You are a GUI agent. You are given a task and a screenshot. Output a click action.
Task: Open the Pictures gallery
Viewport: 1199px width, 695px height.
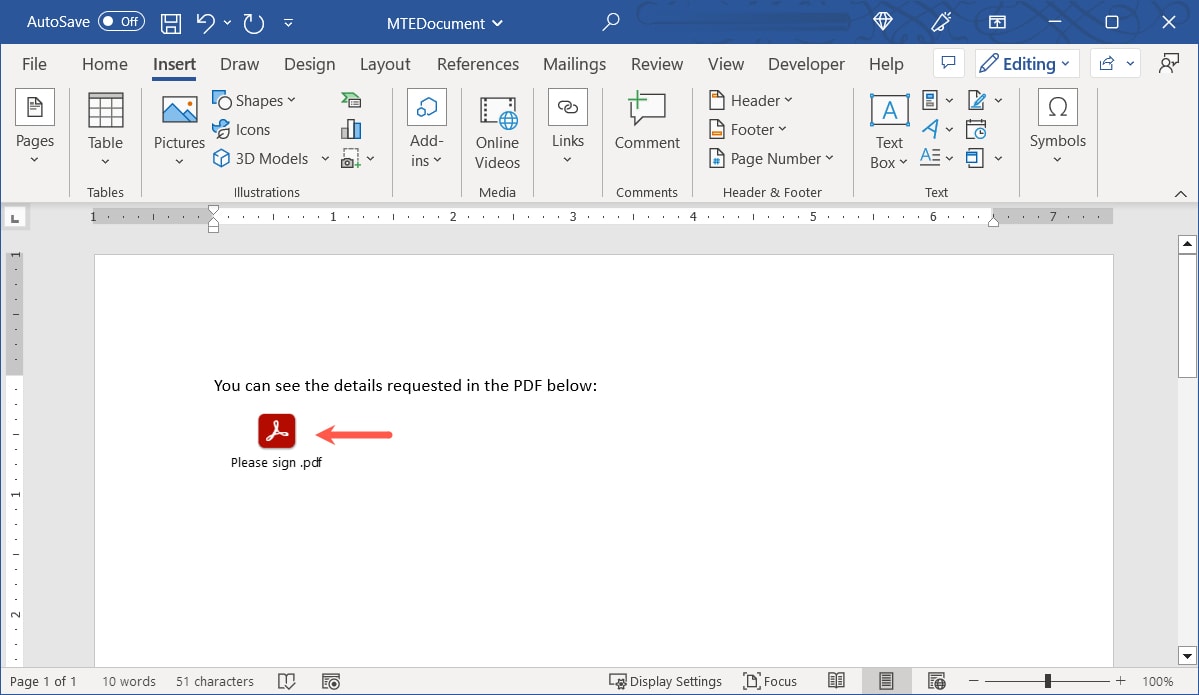178,125
